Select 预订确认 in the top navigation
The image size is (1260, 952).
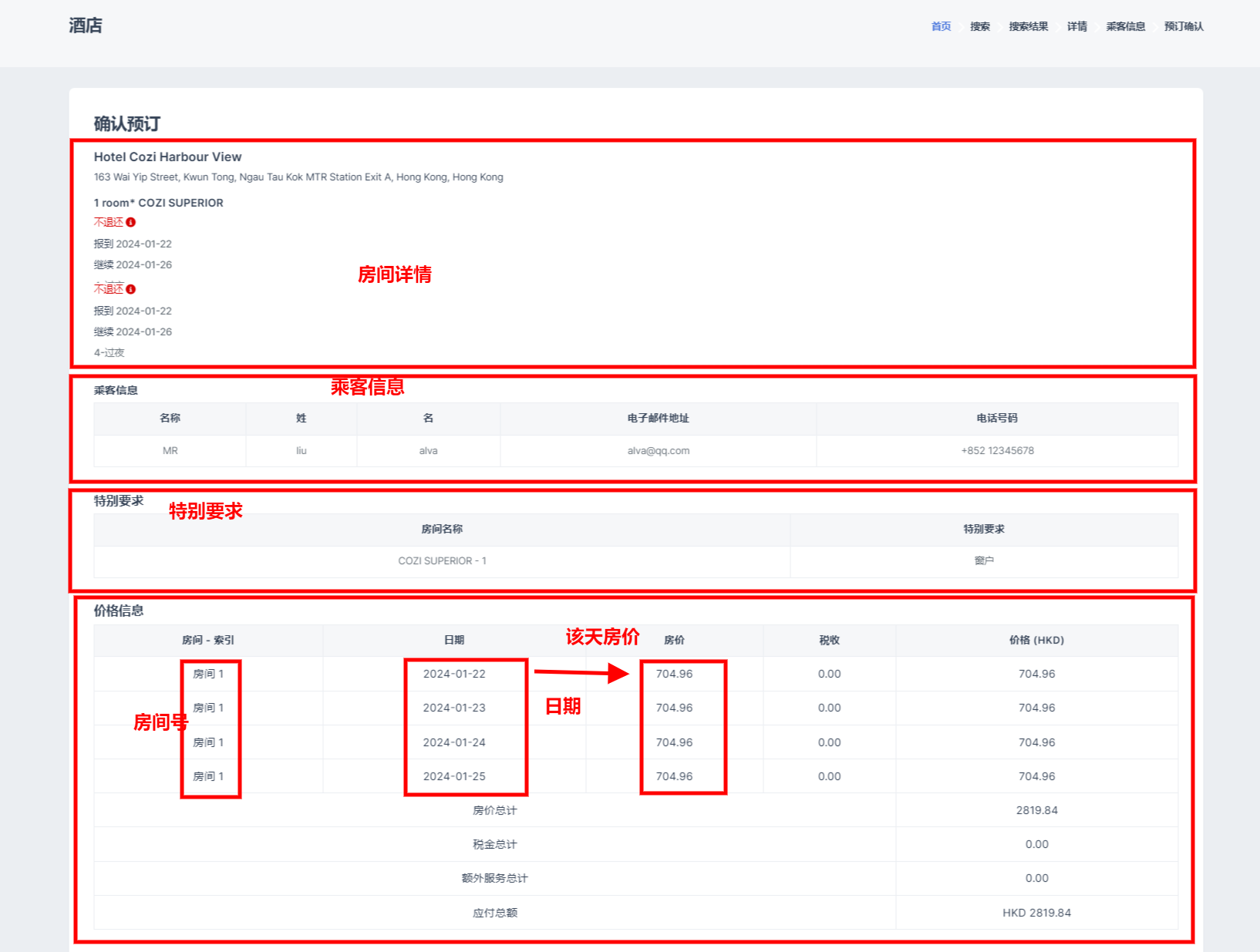coord(1183,26)
